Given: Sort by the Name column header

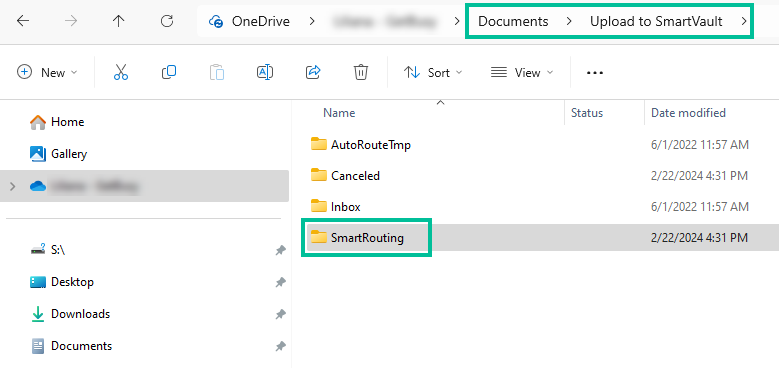Looking at the screenshot, I should (339, 113).
